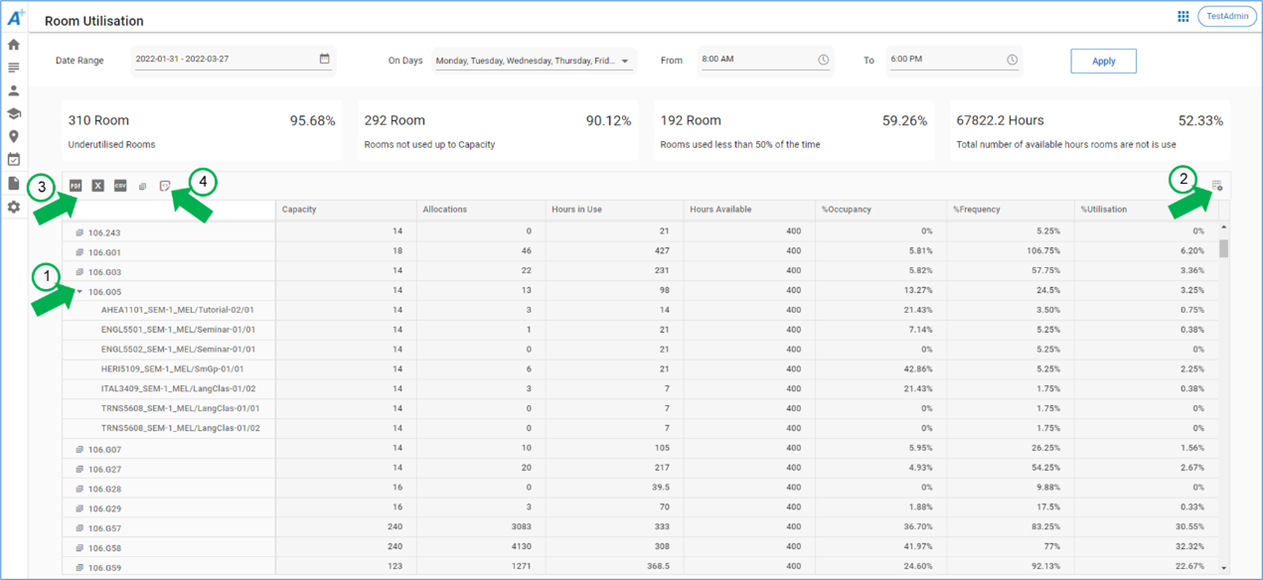Click the expand-all stack icon in toolbar

[142, 186]
